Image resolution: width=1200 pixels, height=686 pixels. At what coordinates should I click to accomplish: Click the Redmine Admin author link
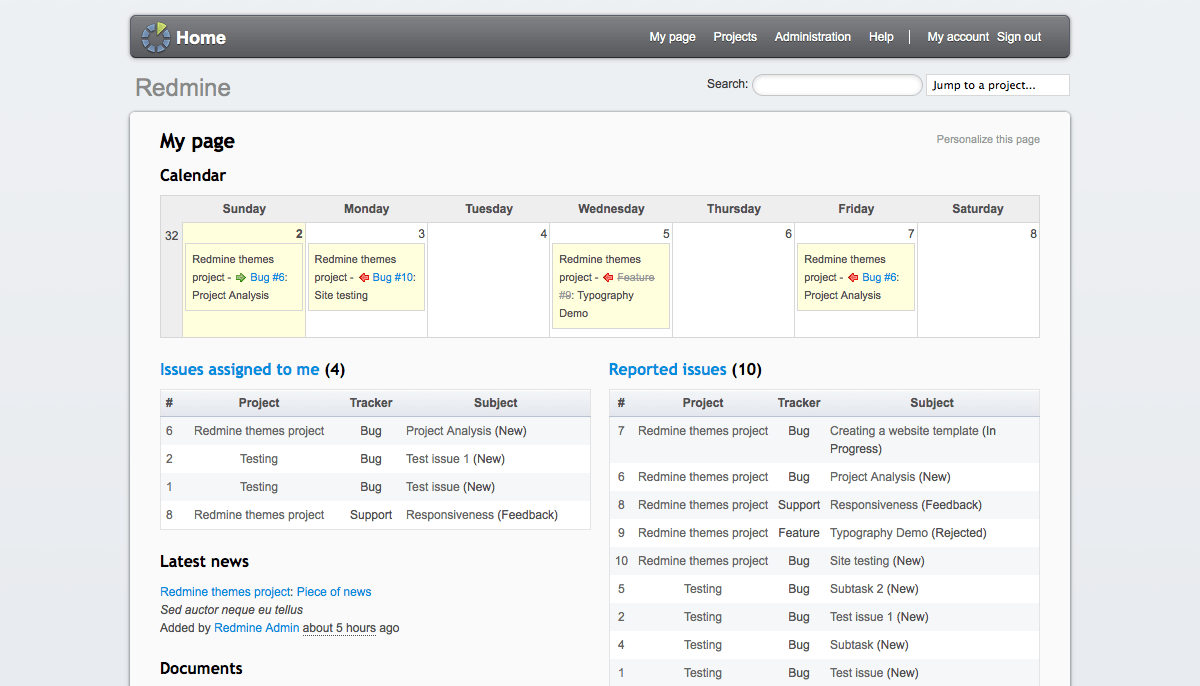click(256, 628)
